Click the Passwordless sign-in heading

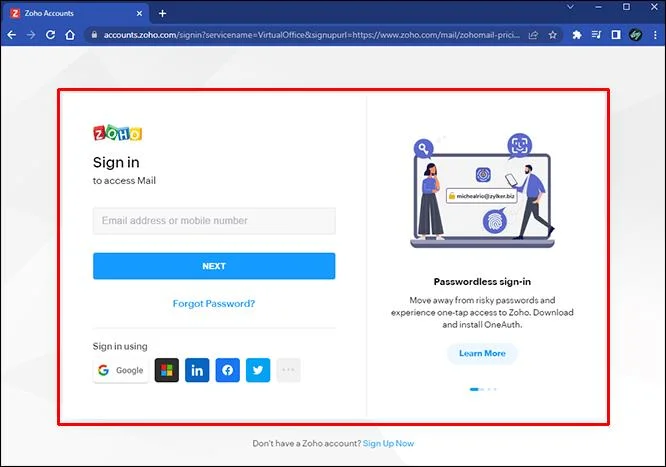pos(482,281)
